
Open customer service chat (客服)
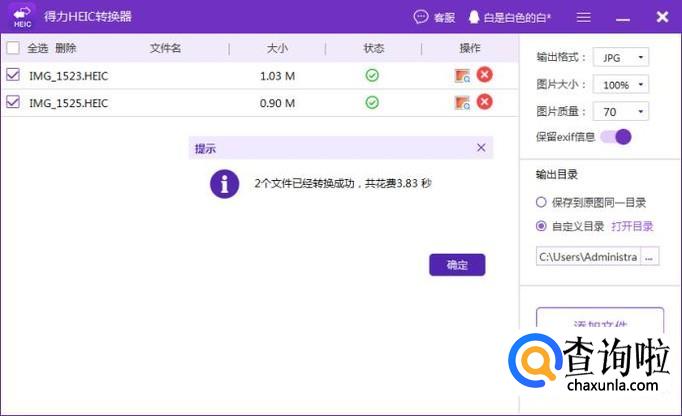(x=434, y=17)
